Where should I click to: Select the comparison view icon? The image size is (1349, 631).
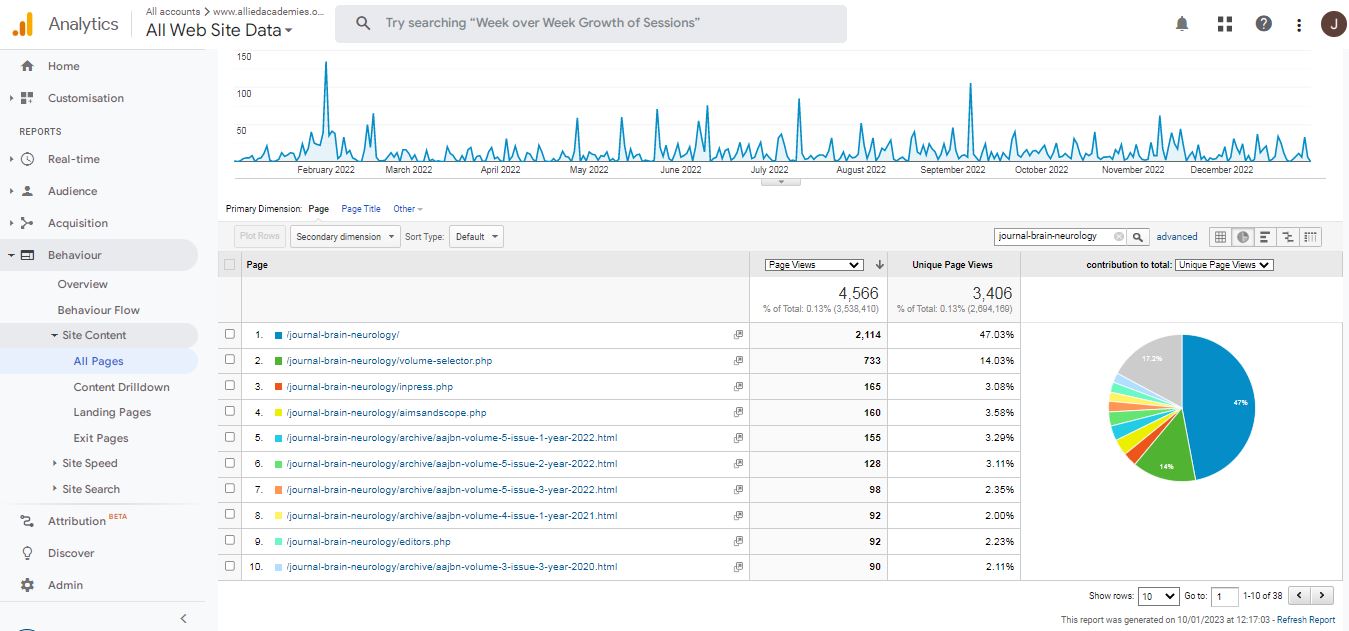pyautogui.click(x=1288, y=237)
